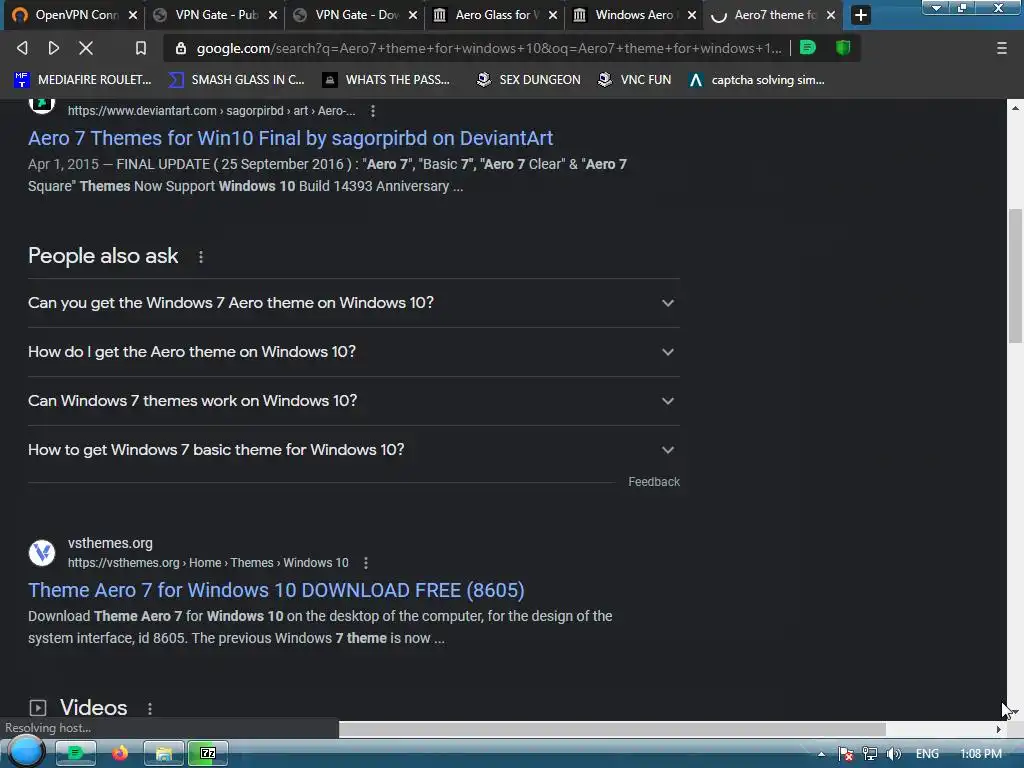Open the VNC FUN bookmark
The image size is (1024, 768).
coord(635,80)
